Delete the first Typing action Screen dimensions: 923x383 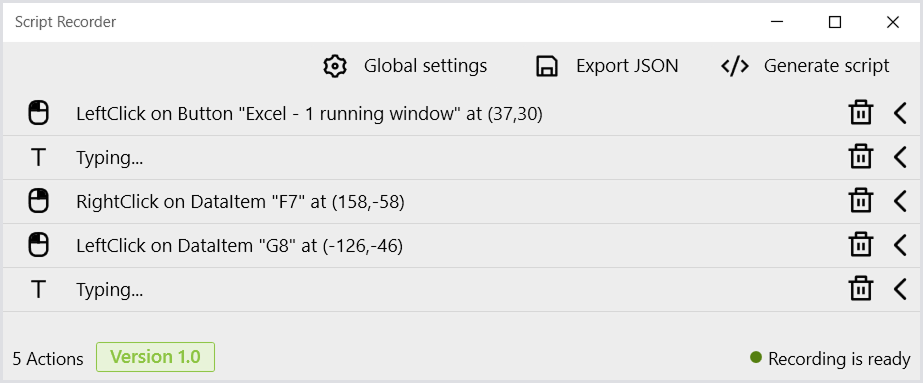coord(860,157)
